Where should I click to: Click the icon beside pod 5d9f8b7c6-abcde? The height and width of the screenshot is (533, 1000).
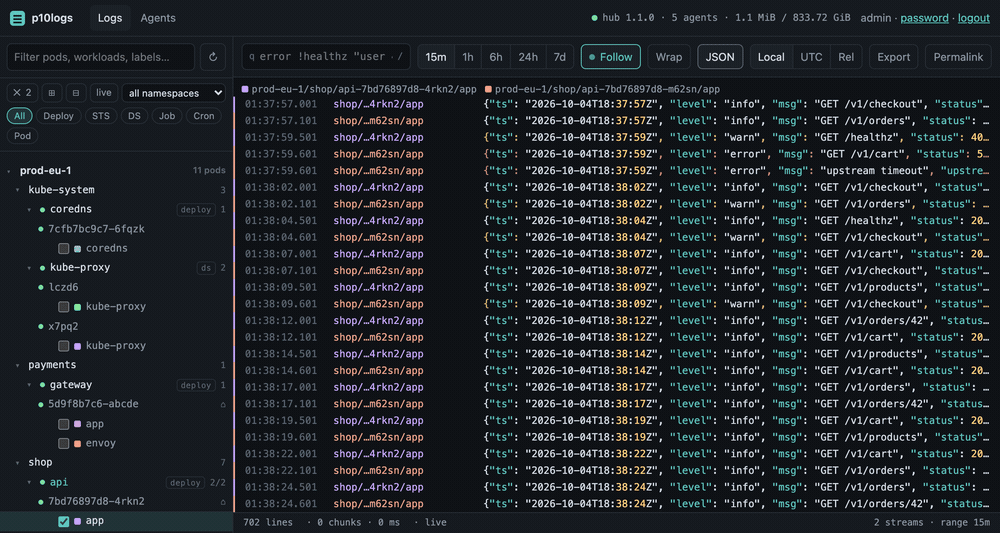[x=223, y=404]
